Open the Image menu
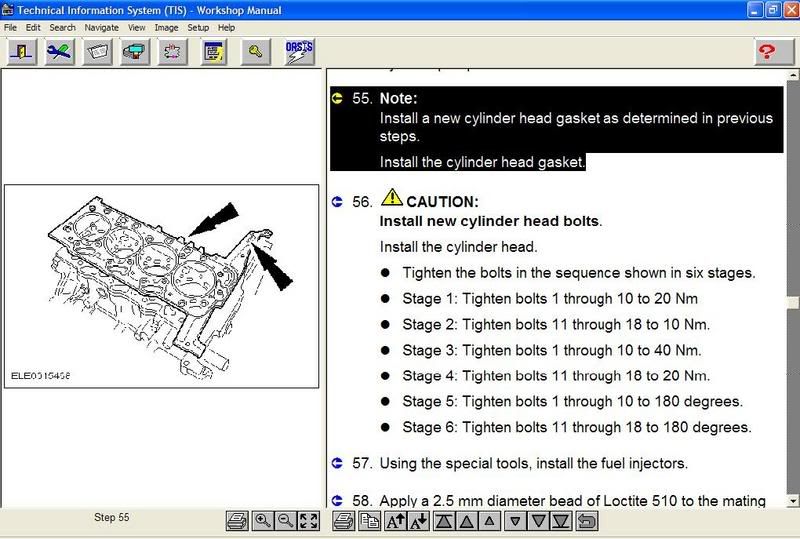Image resolution: width=800 pixels, height=539 pixels. [166, 28]
